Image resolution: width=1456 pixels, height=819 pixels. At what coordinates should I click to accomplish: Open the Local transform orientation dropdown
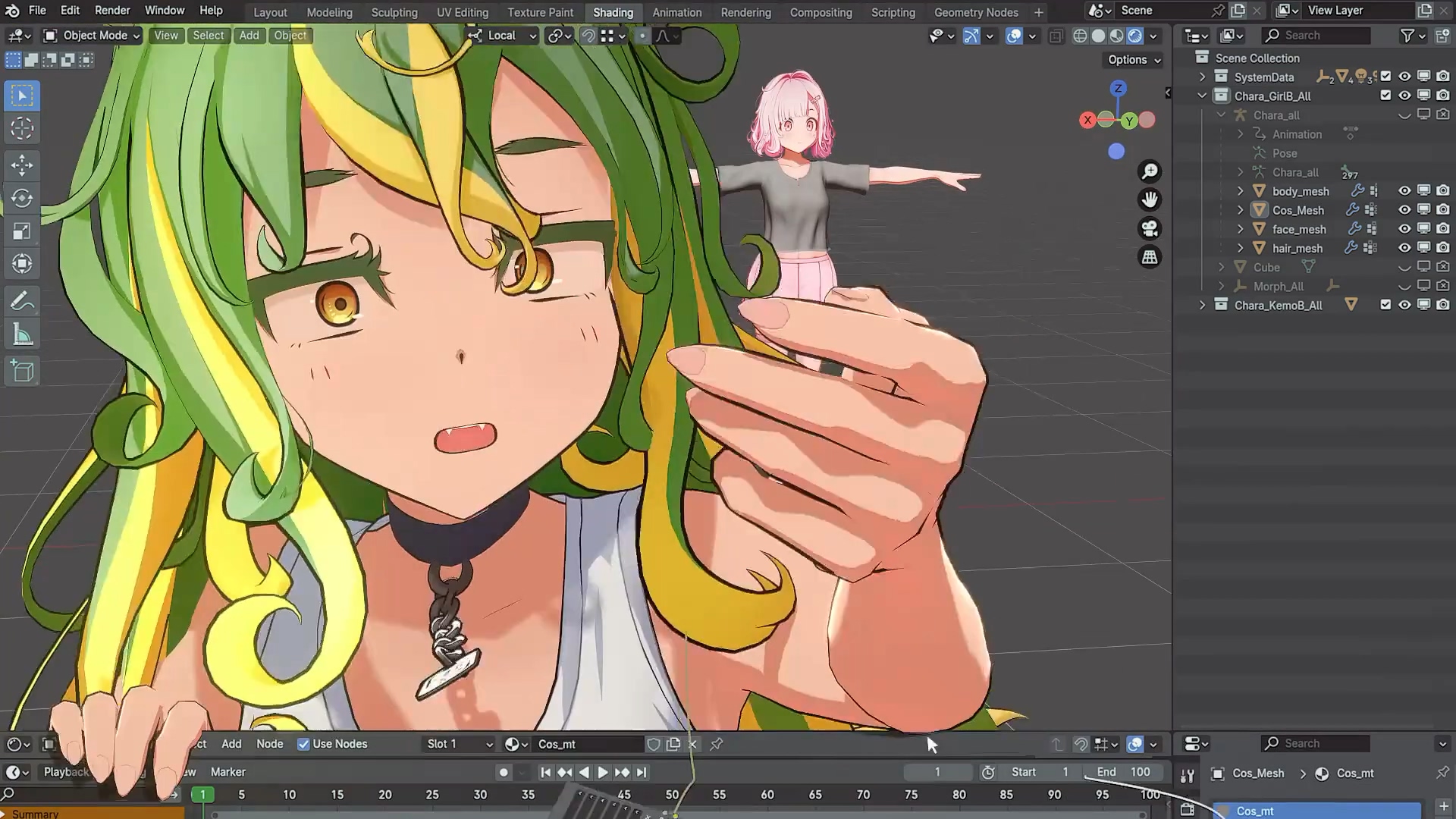[x=502, y=36]
